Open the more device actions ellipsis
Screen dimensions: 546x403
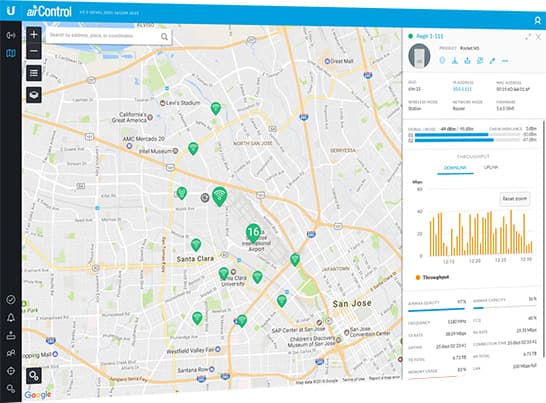click(505, 61)
